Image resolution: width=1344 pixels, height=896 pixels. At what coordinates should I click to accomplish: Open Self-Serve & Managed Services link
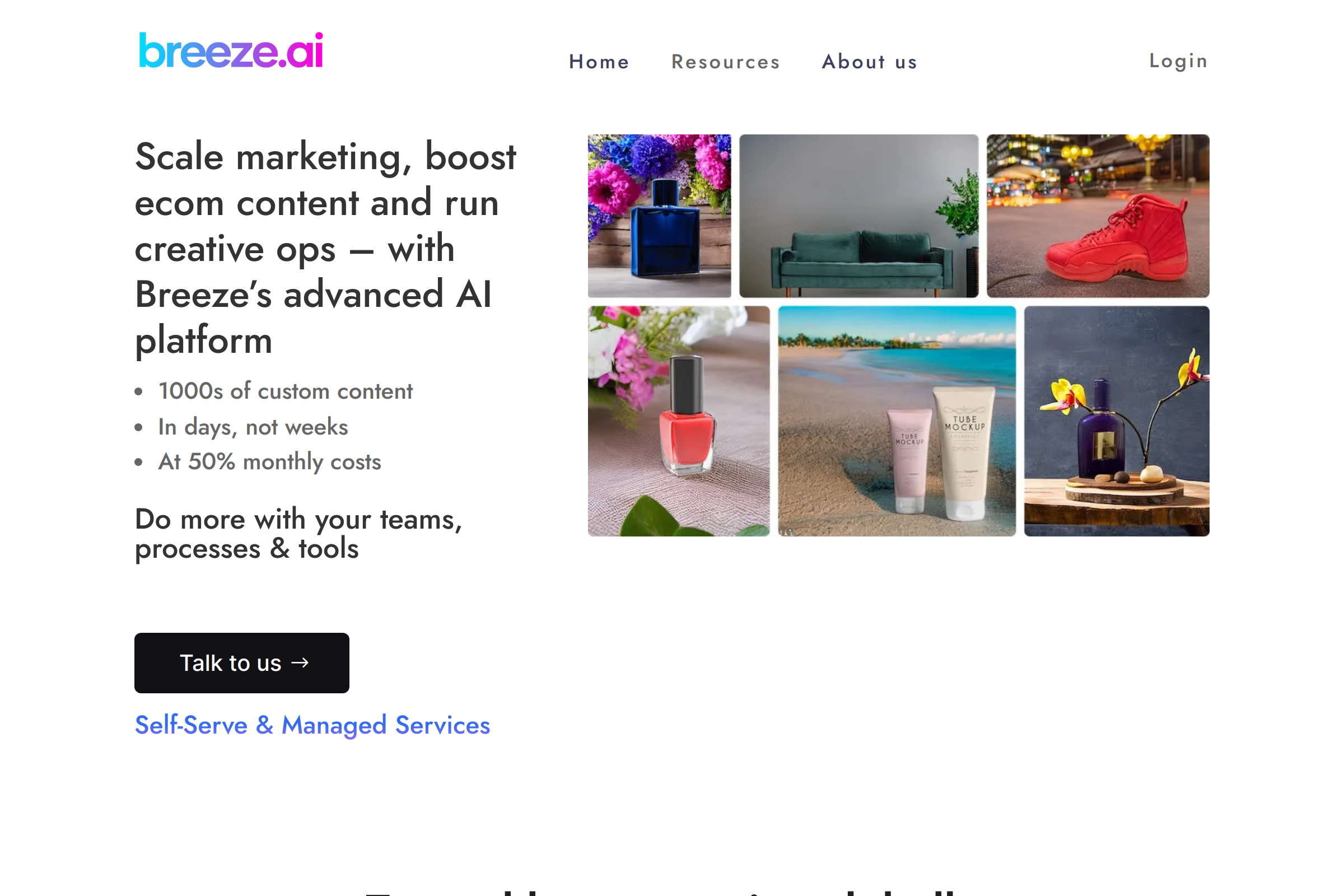312,725
